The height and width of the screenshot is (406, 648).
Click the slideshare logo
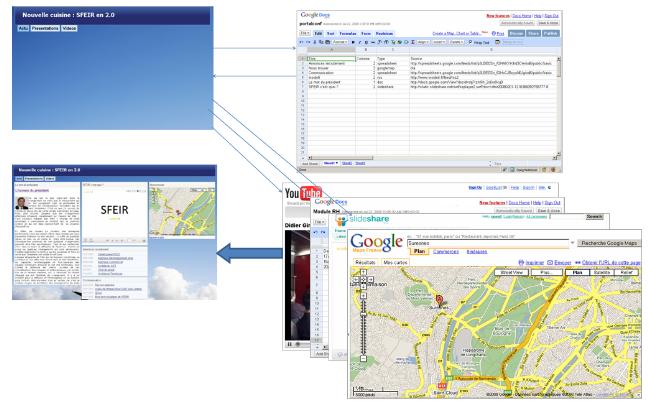(x=362, y=220)
